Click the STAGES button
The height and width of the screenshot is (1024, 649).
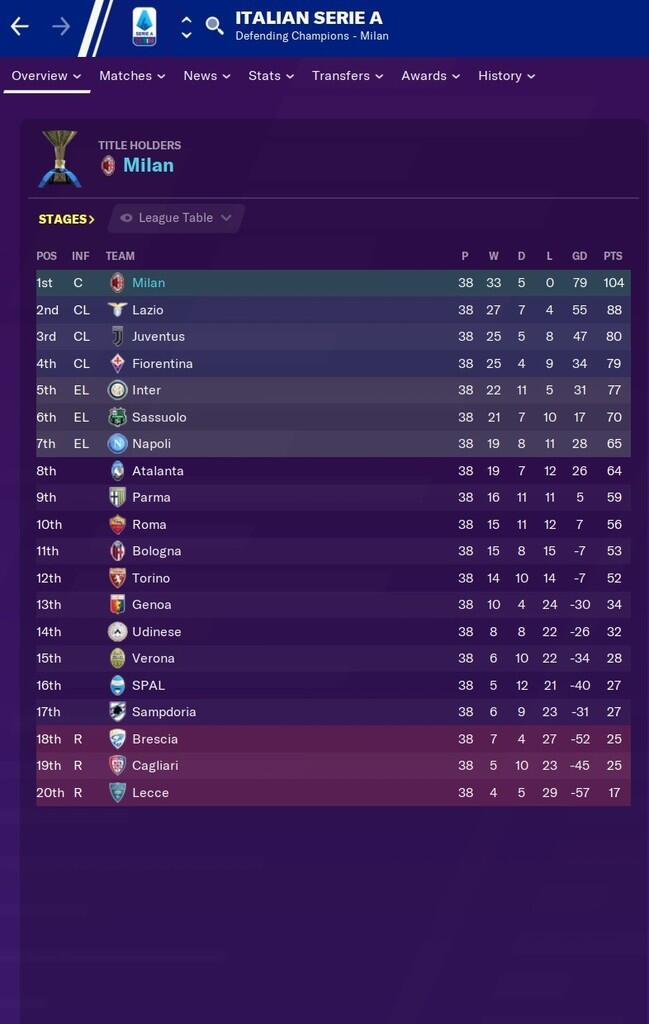coord(66,219)
